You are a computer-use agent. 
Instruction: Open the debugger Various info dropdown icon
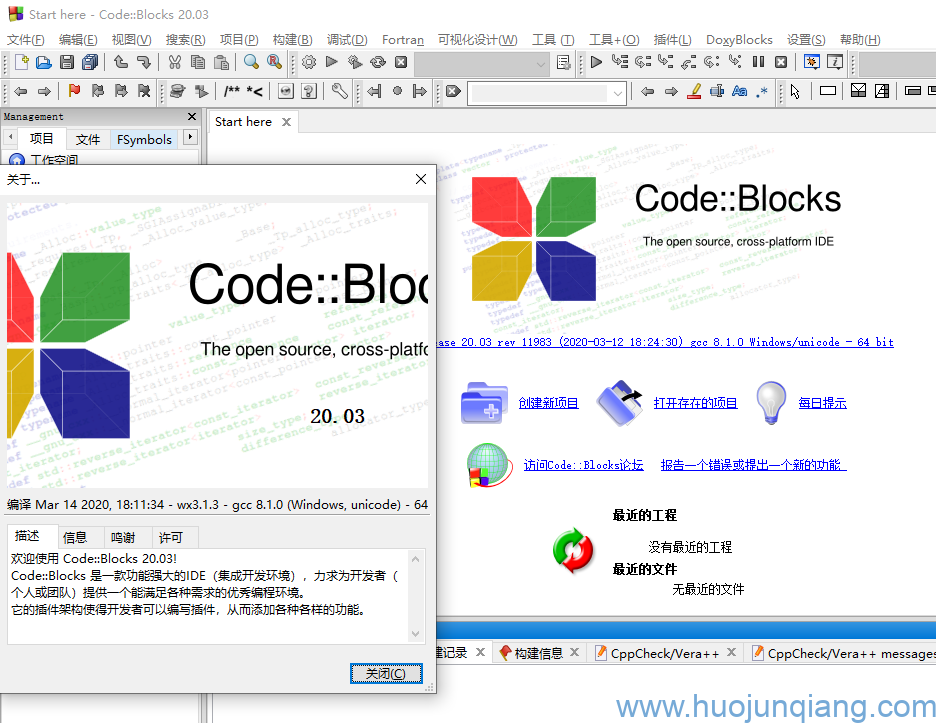pyautogui.click(x=835, y=62)
